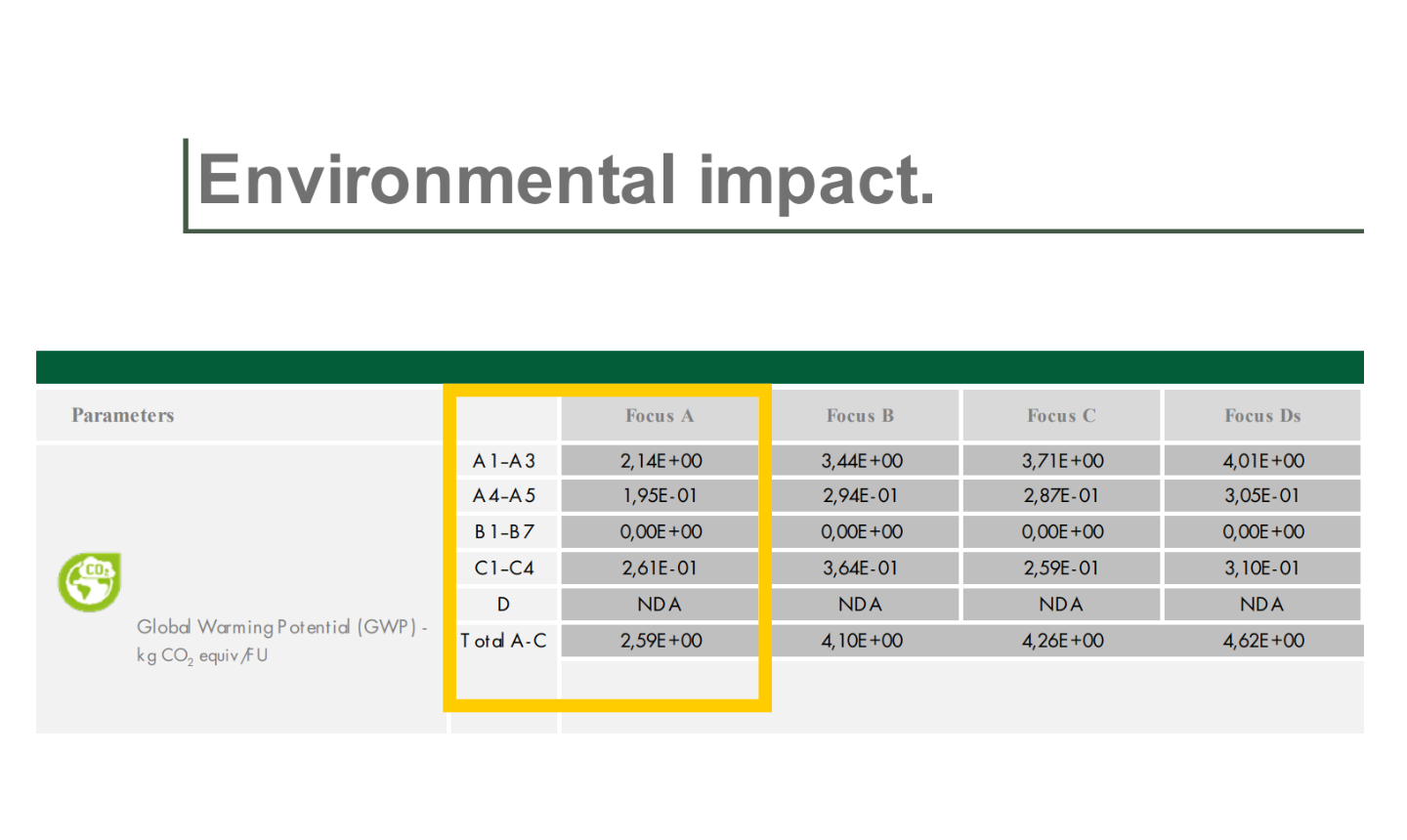Select total 4,26E+00 in Focus C
The image size is (1407, 840).
pos(1062,641)
